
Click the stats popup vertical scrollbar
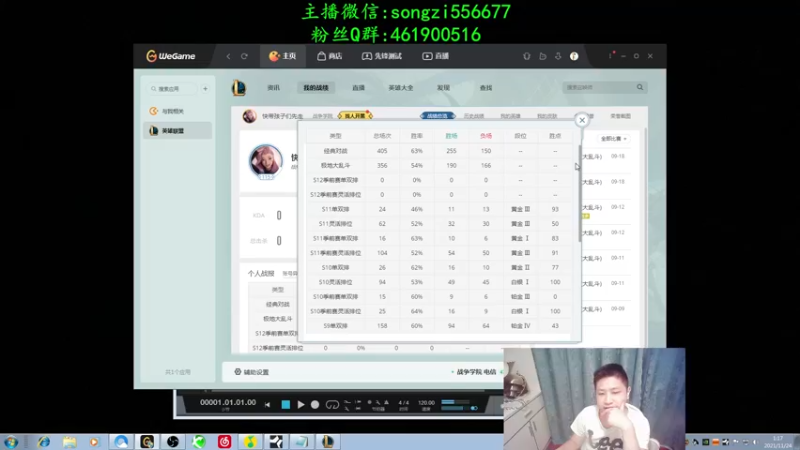580,193
